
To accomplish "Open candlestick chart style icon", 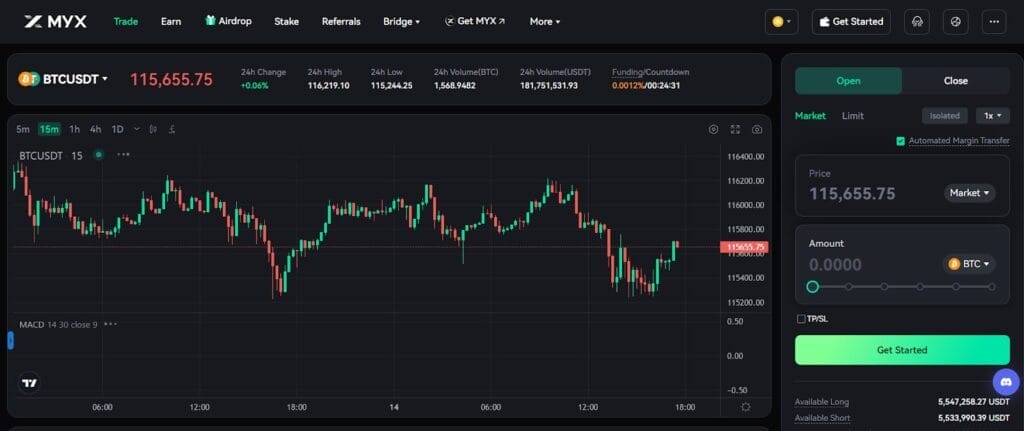I will pos(154,129).
